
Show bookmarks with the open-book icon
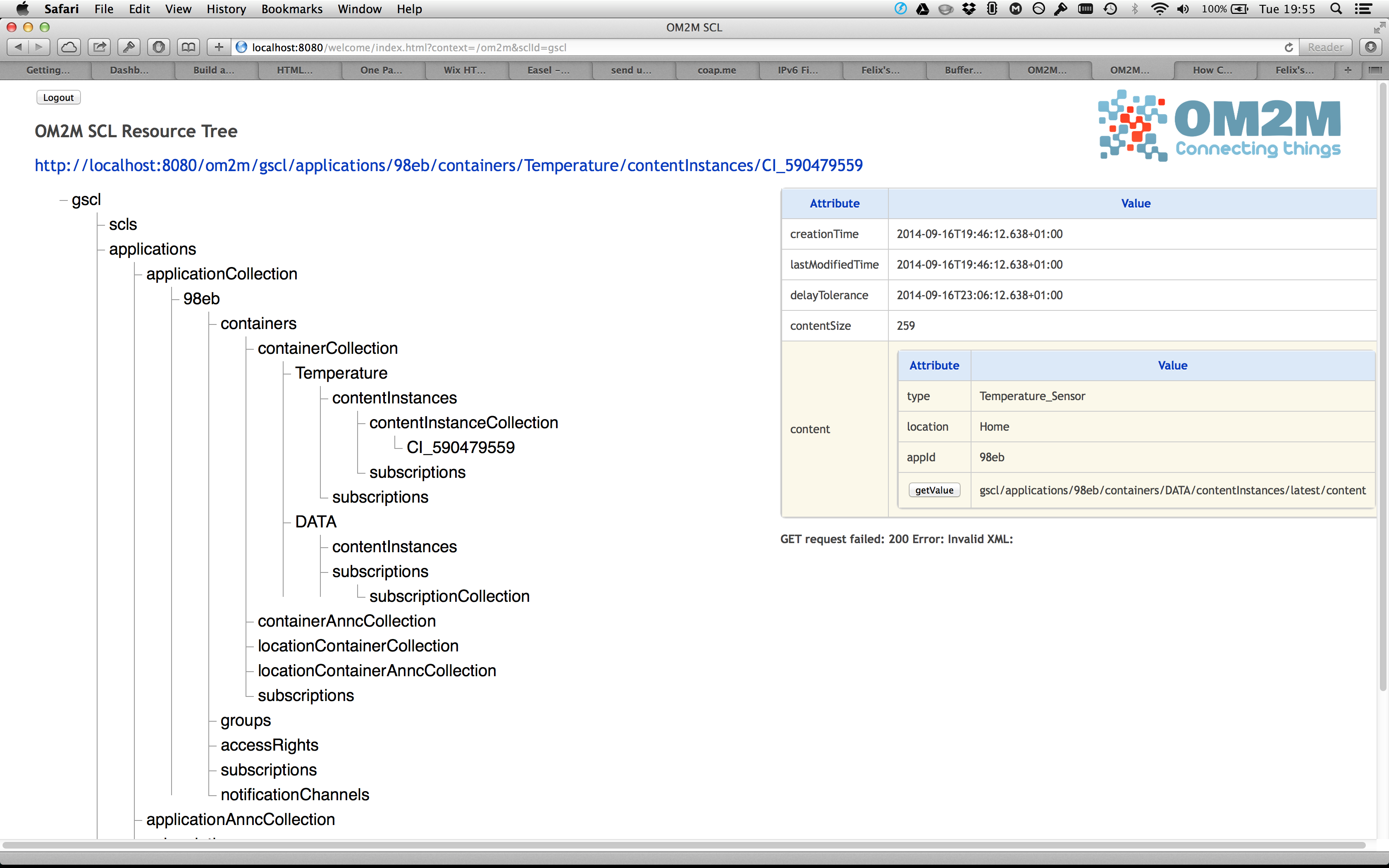point(188,47)
